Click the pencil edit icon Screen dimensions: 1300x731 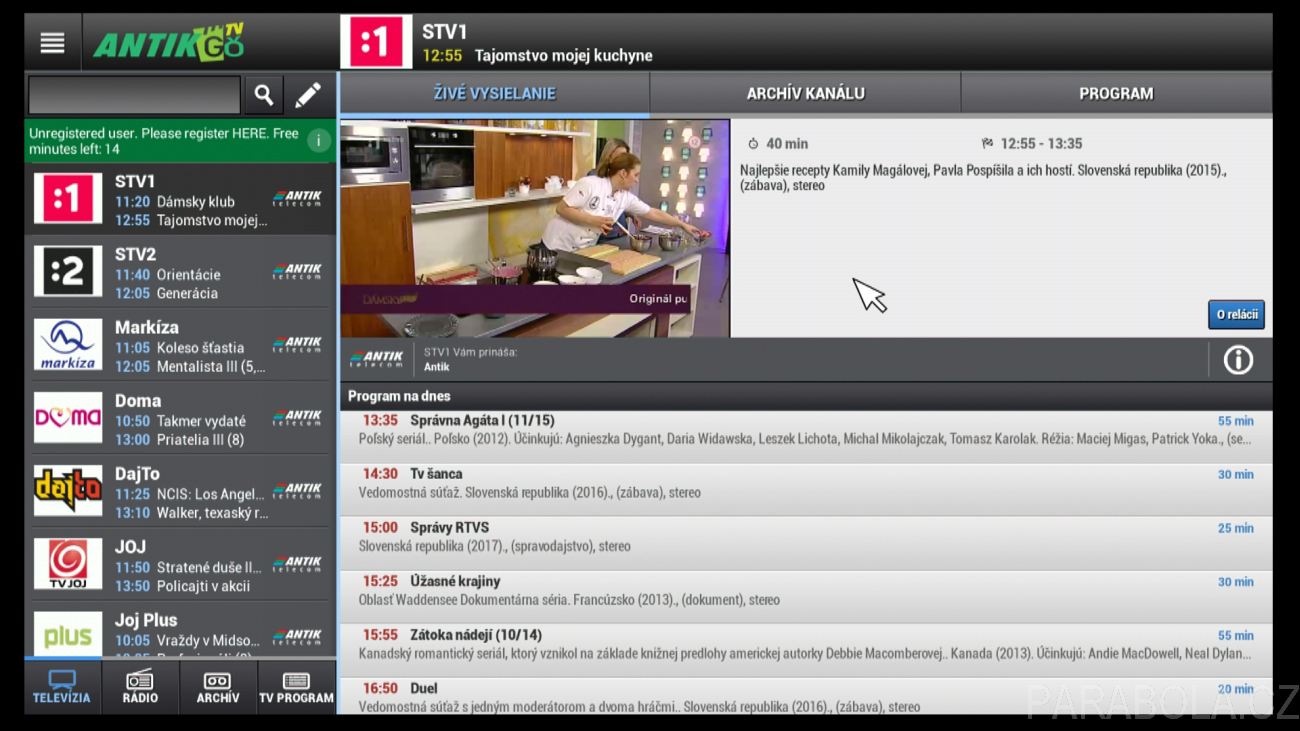click(308, 95)
